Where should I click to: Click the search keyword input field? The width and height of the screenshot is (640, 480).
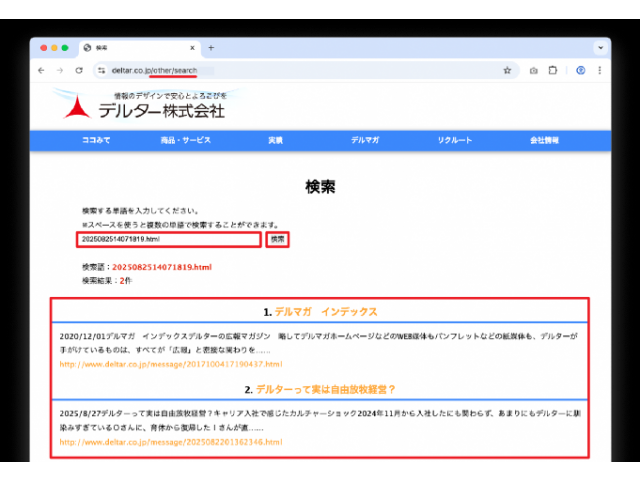tap(169, 240)
